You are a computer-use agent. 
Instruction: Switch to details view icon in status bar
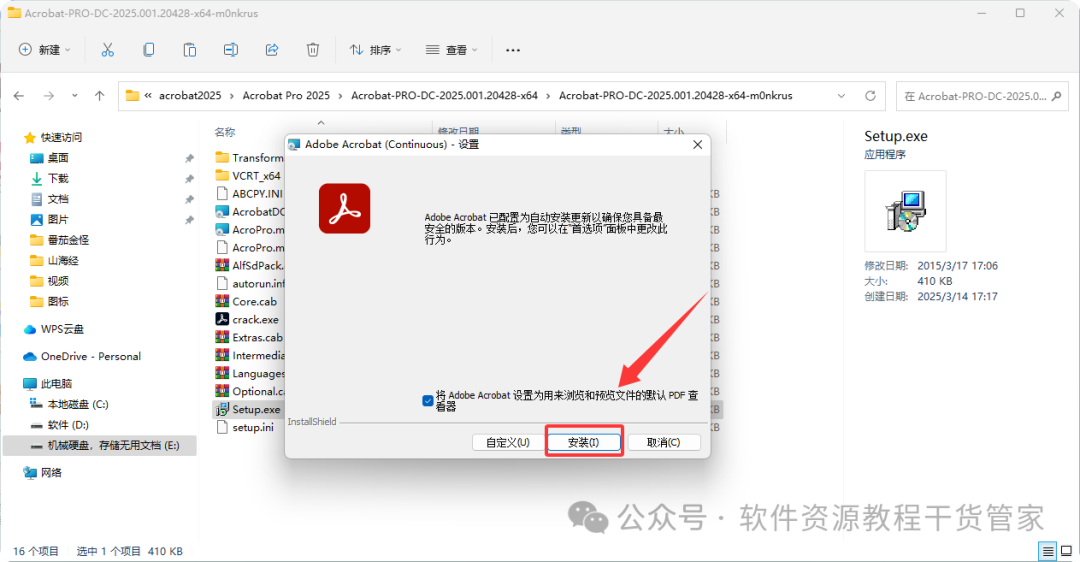1048,551
